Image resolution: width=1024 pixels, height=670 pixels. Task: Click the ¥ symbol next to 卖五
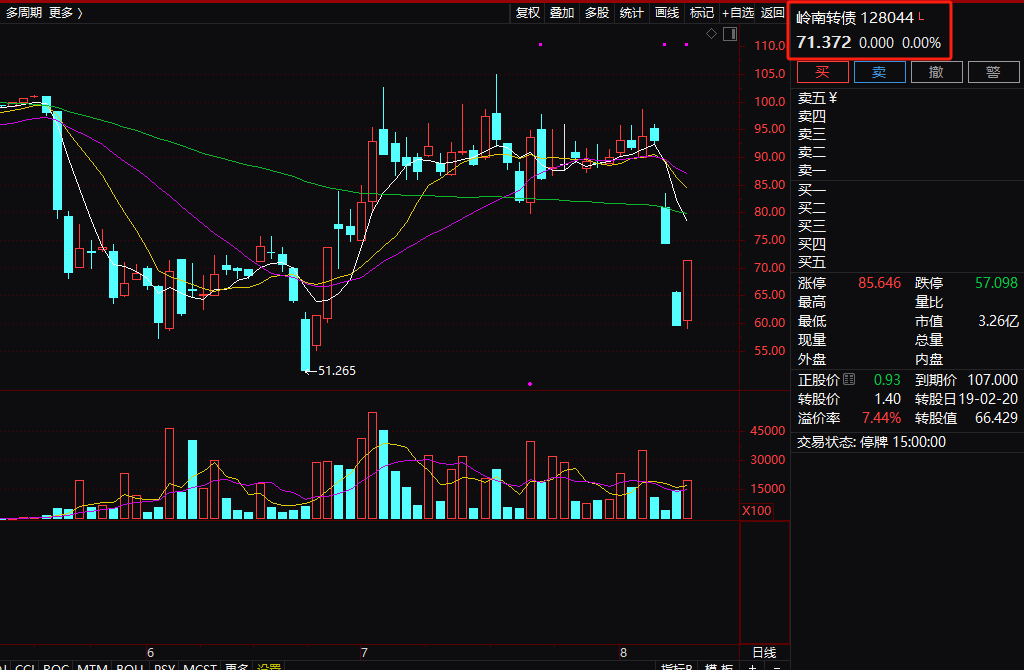833,97
